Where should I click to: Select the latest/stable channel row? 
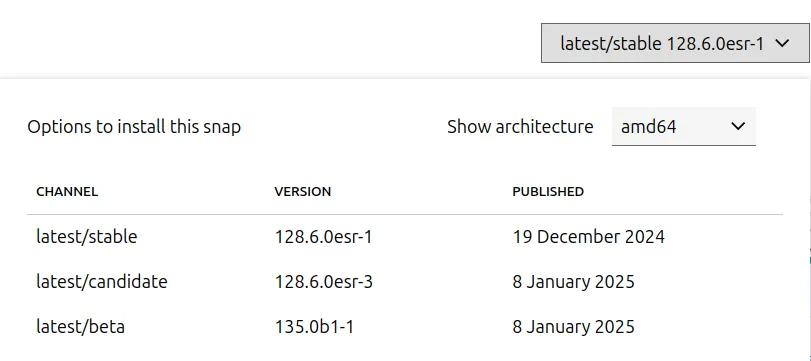coord(405,237)
